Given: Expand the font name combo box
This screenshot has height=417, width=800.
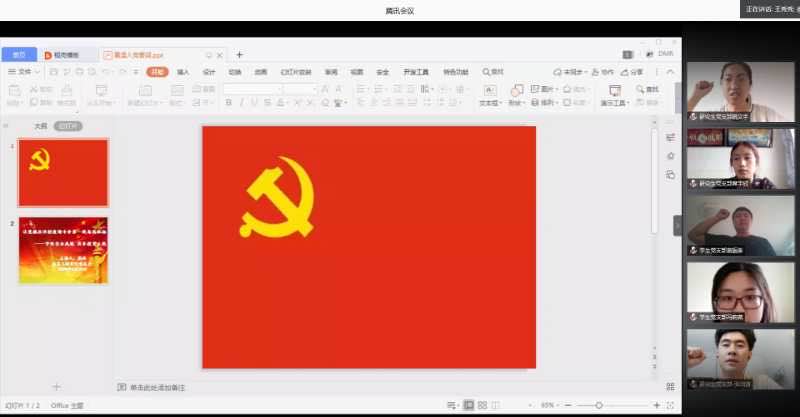Looking at the screenshot, I should coord(252,89).
